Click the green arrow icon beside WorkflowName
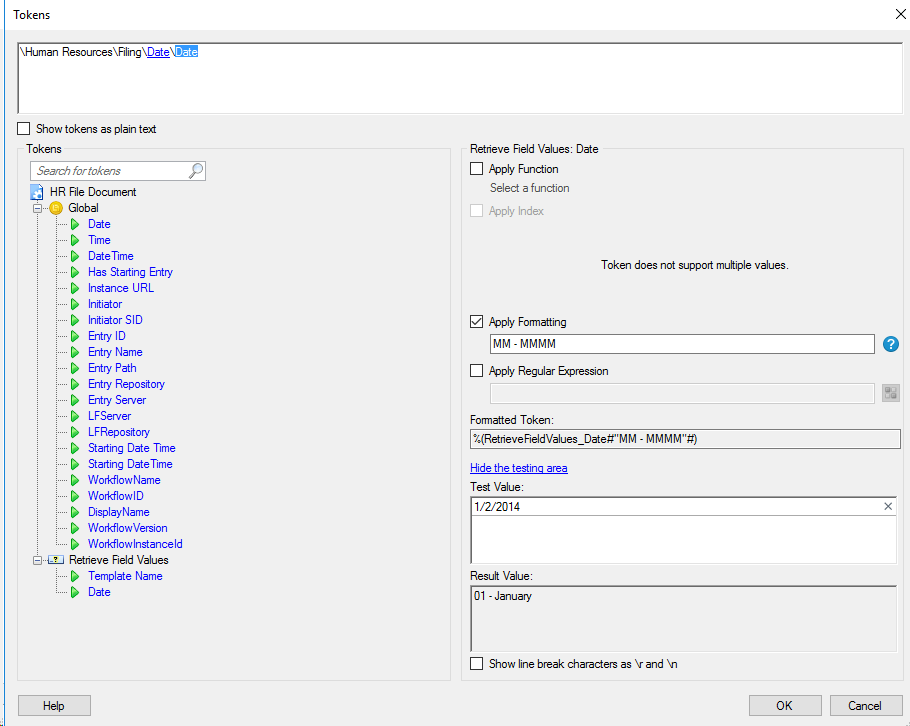Viewport: 910px width, 726px height. [x=75, y=480]
